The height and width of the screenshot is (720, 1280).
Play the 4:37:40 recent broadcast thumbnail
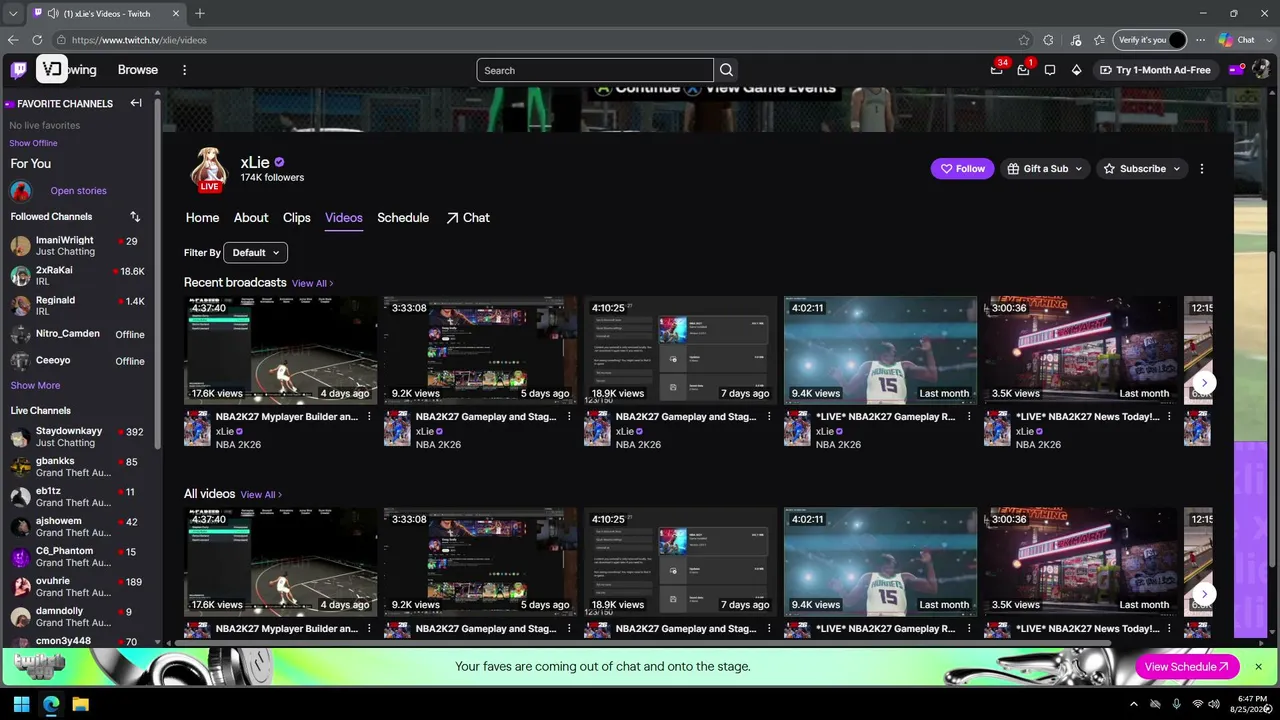point(281,350)
